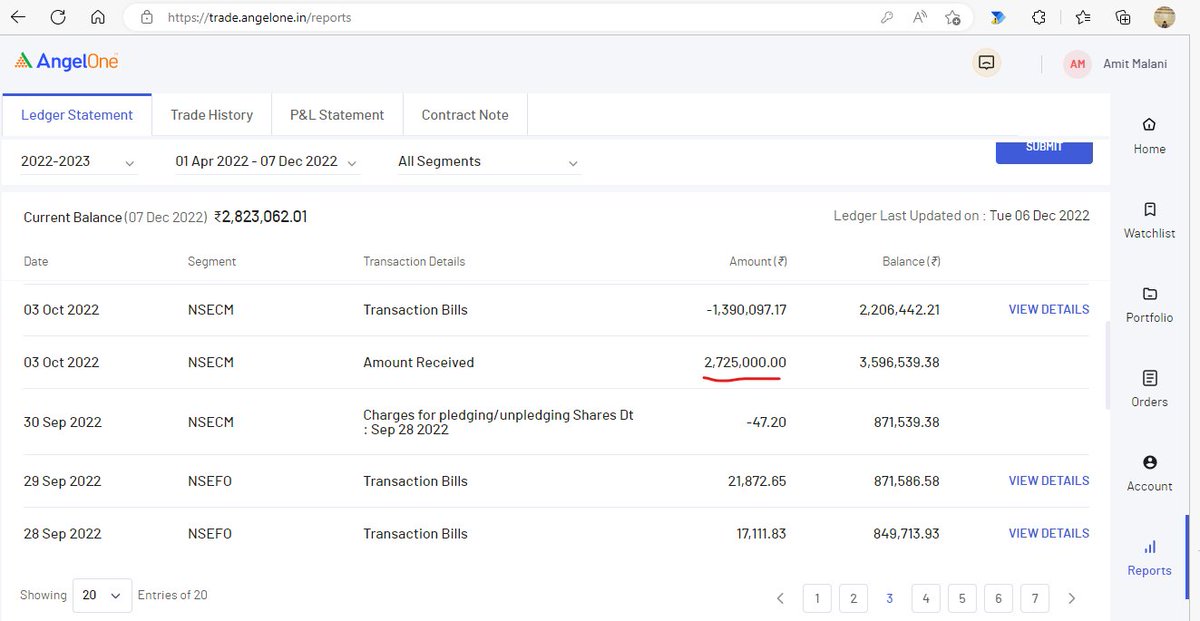The width and height of the screenshot is (1200, 621).
Task: Go to page 1
Action: pyautogui.click(x=817, y=598)
